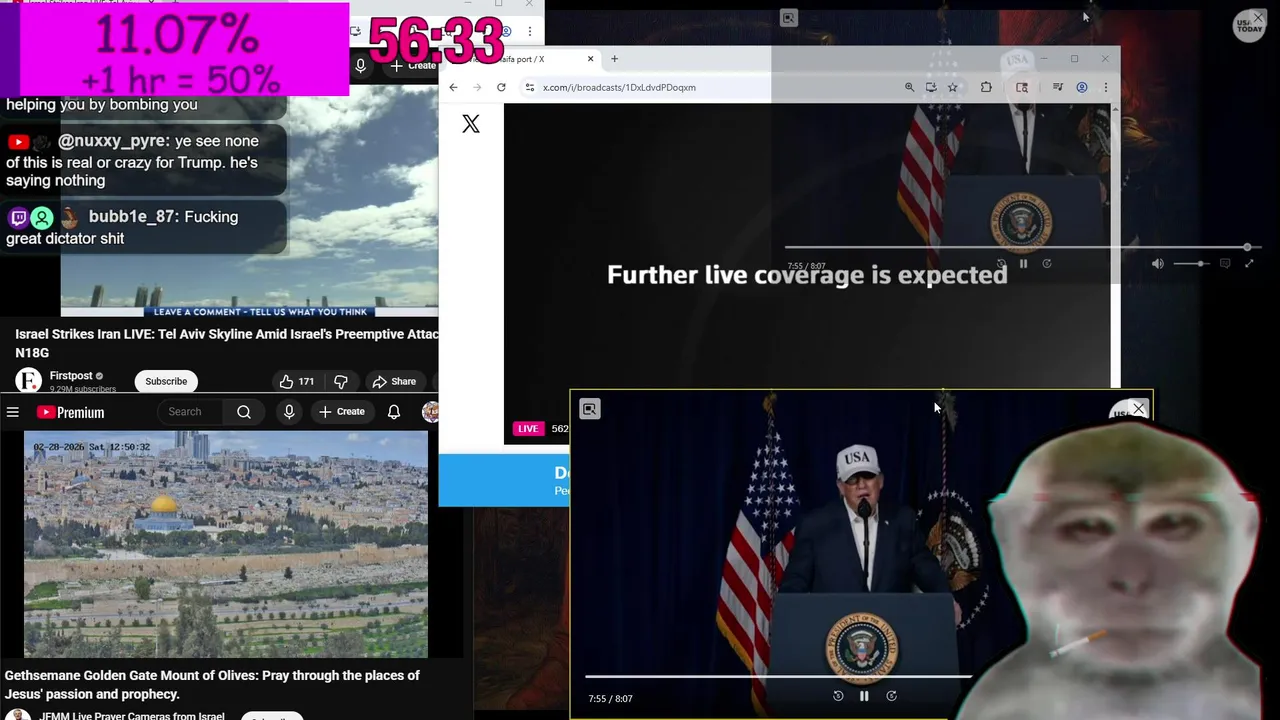Open the browser extensions puzzle icon
The image size is (1280, 720).
tap(986, 87)
